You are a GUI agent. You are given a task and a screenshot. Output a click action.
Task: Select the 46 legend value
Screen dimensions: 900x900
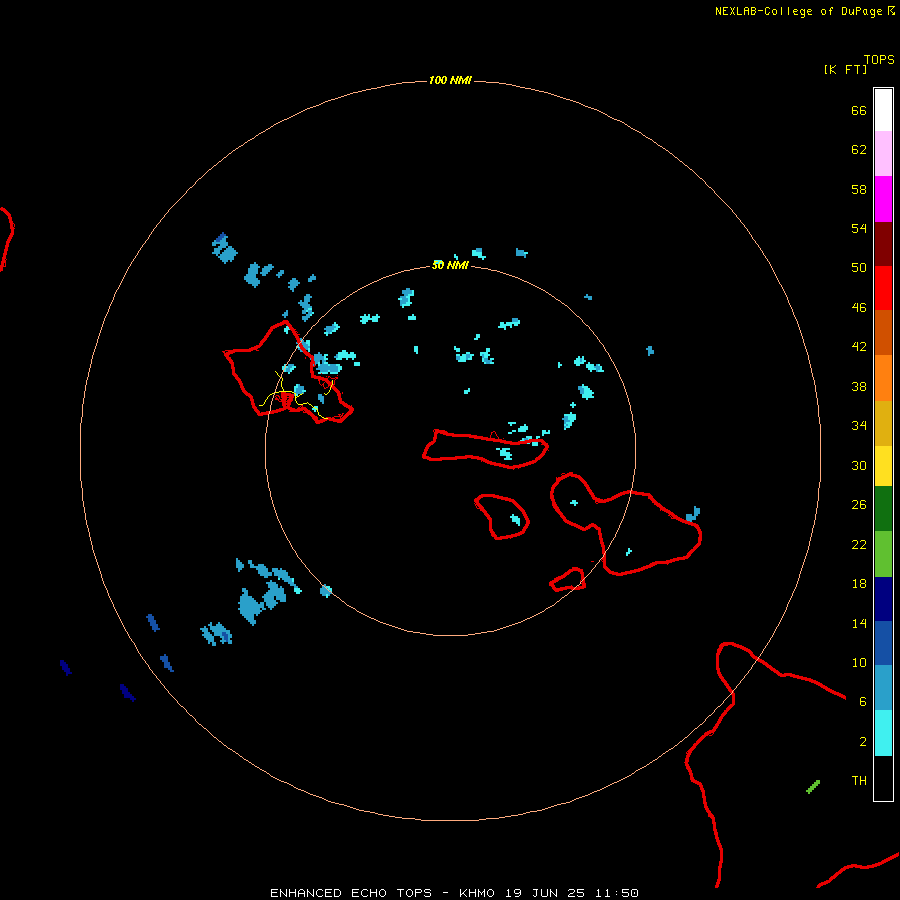pyautogui.click(x=859, y=307)
